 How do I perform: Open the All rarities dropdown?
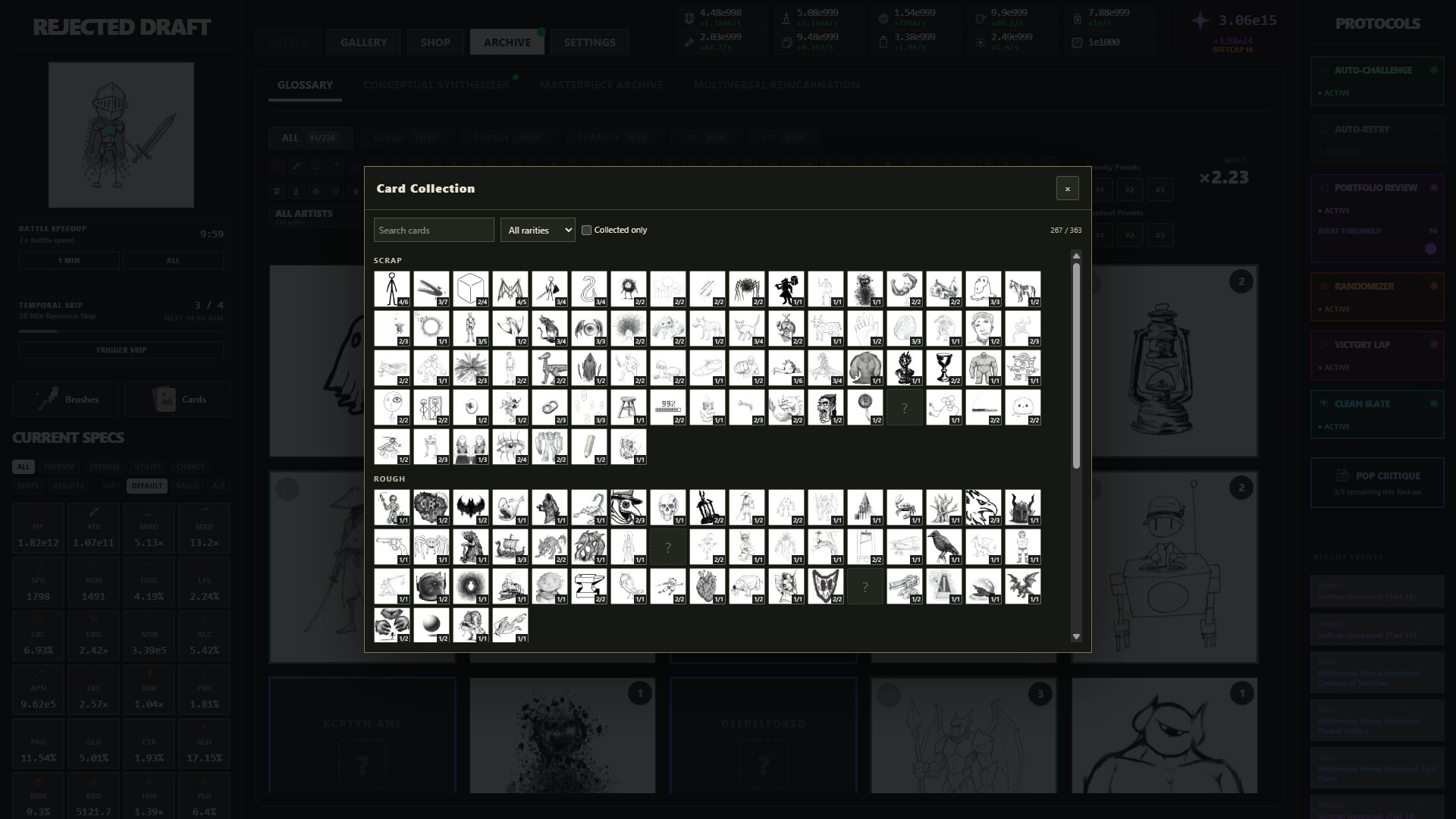[538, 230]
